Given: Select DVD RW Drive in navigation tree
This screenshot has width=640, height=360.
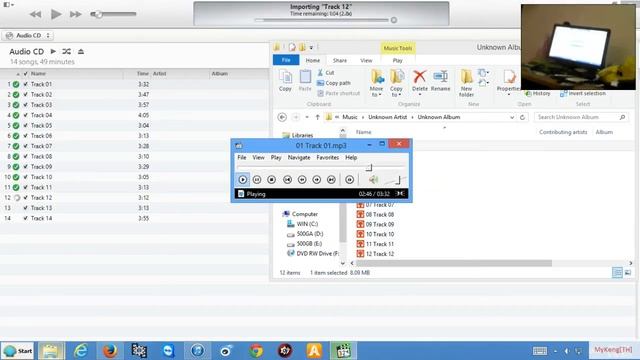Looking at the screenshot, I should 313,253.
